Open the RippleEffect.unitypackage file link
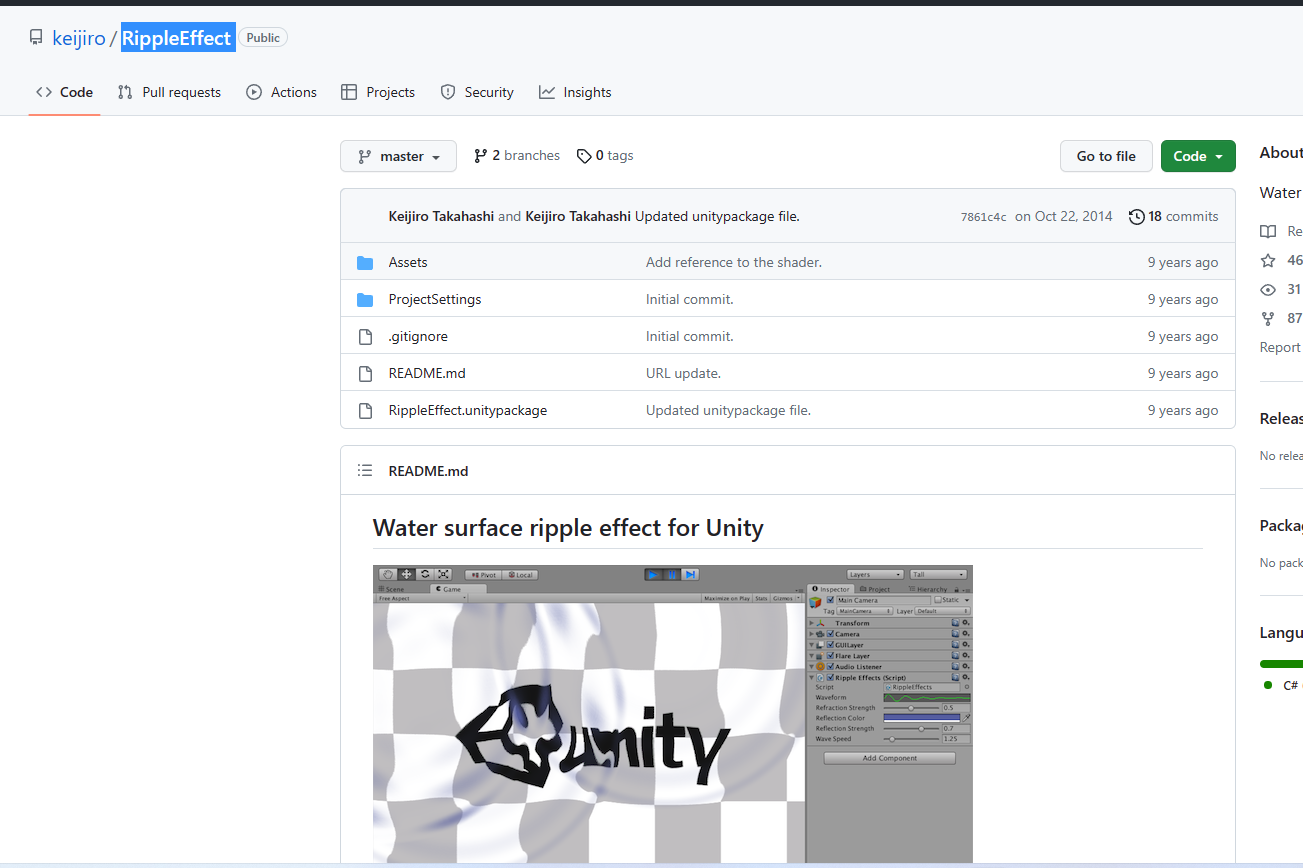This screenshot has width=1303, height=868. coord(468,410)
